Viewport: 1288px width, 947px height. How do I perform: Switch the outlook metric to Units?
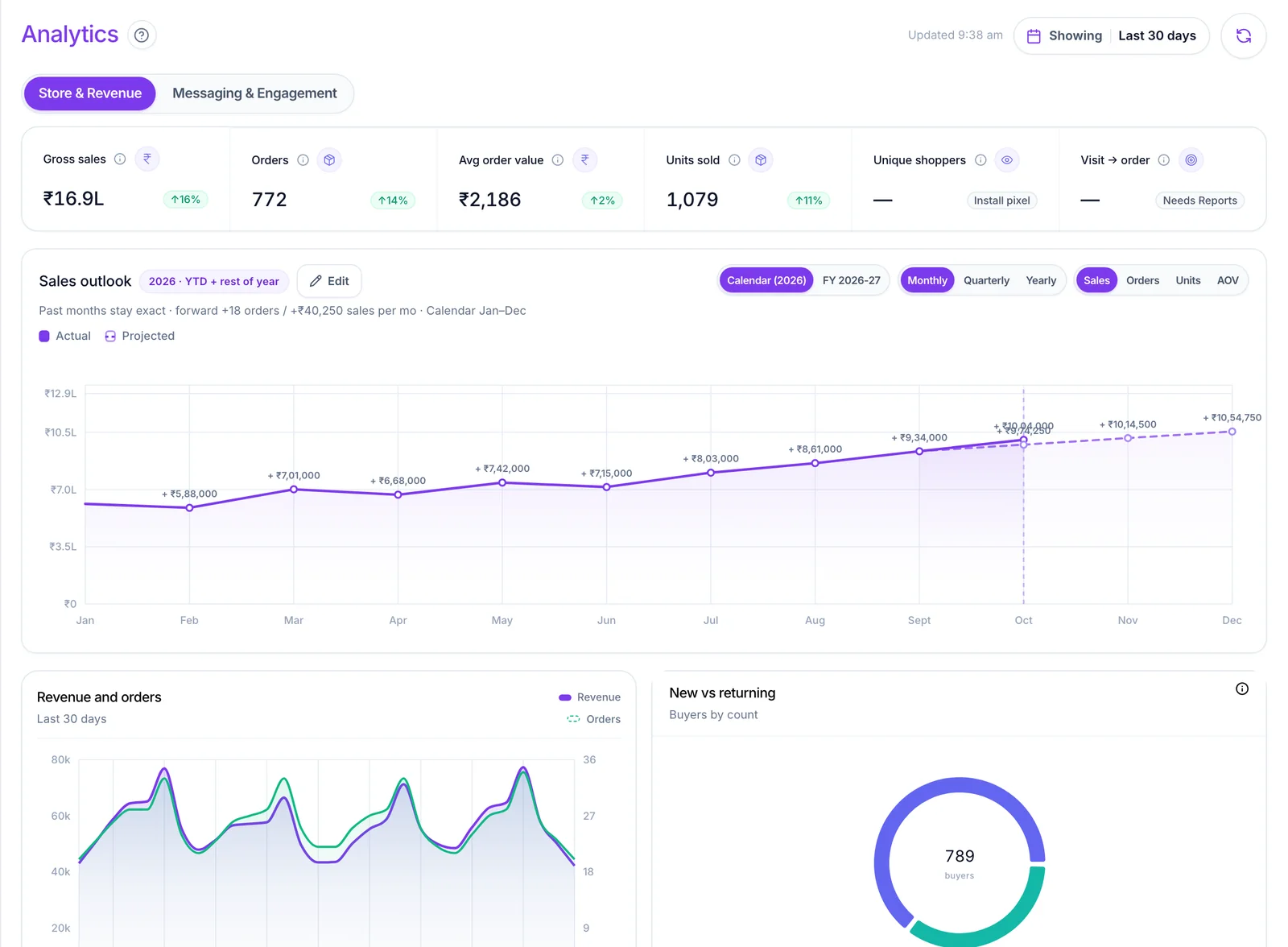(1188, 280)
